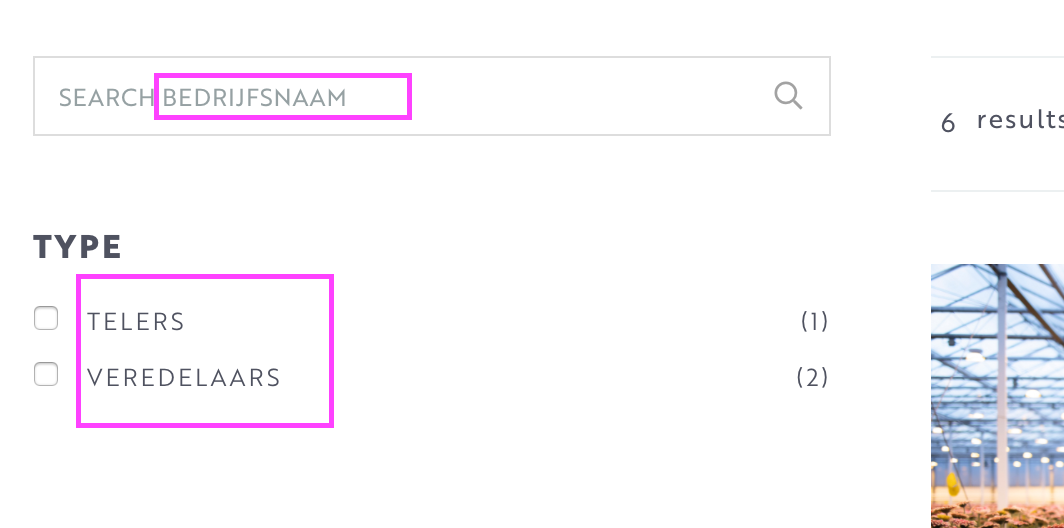
Task: Click the white pillar in greenhouse photo
Action: click(1001, 400)
